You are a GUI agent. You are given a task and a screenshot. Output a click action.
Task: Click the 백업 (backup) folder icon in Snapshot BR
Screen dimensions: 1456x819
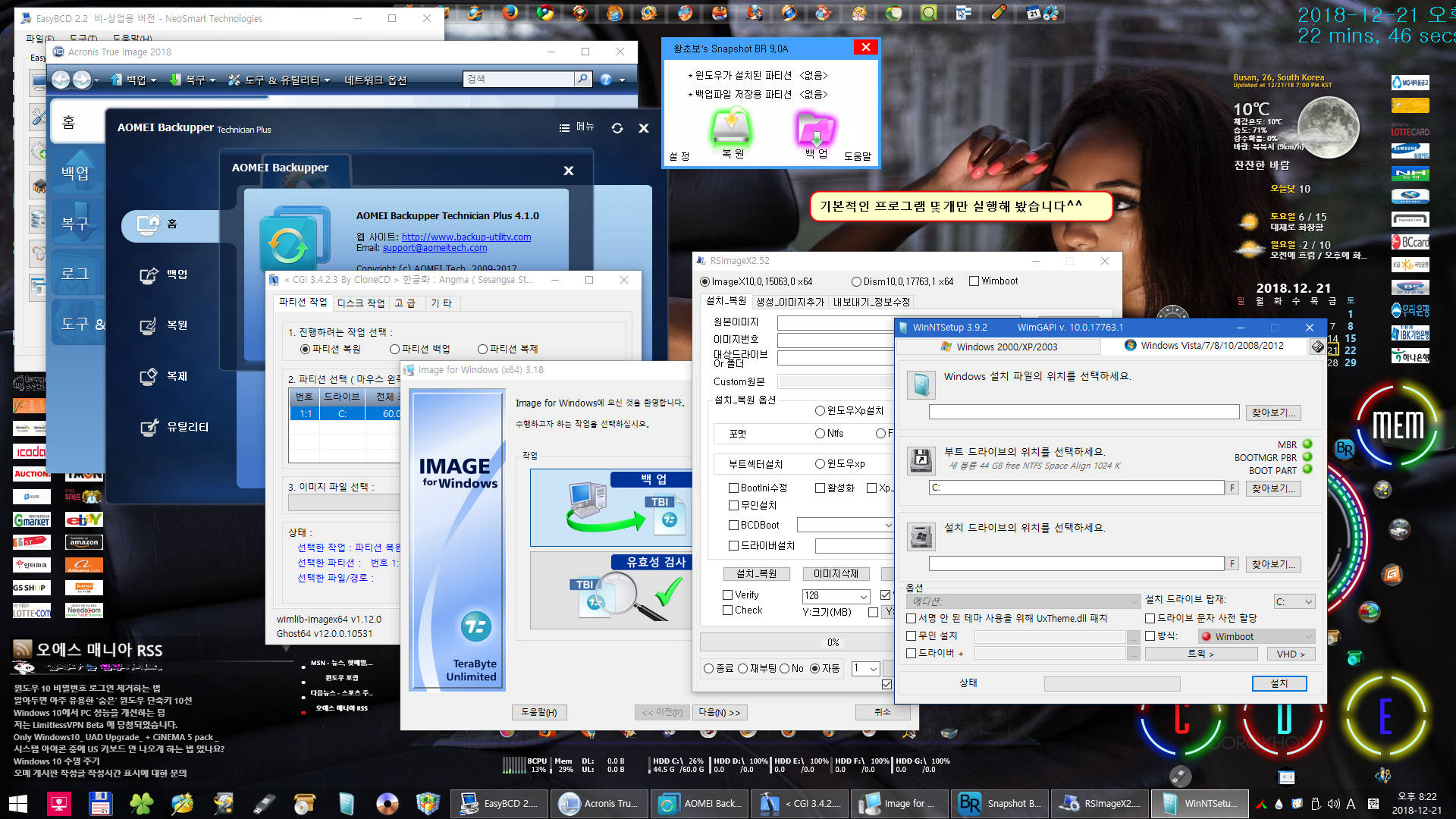815,128
